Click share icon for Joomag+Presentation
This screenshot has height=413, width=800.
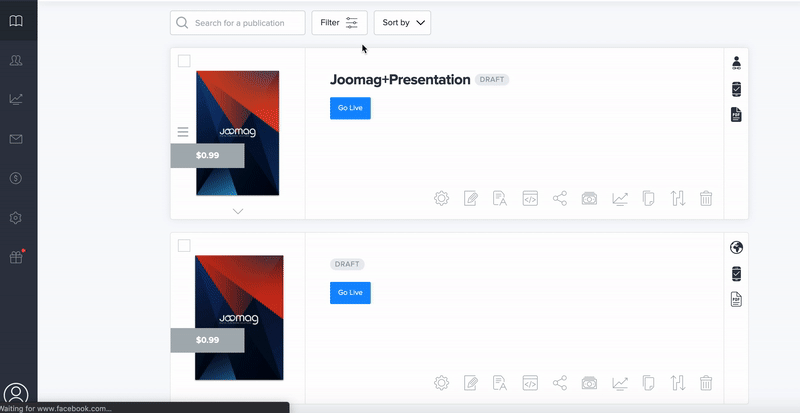pos(560,198)
